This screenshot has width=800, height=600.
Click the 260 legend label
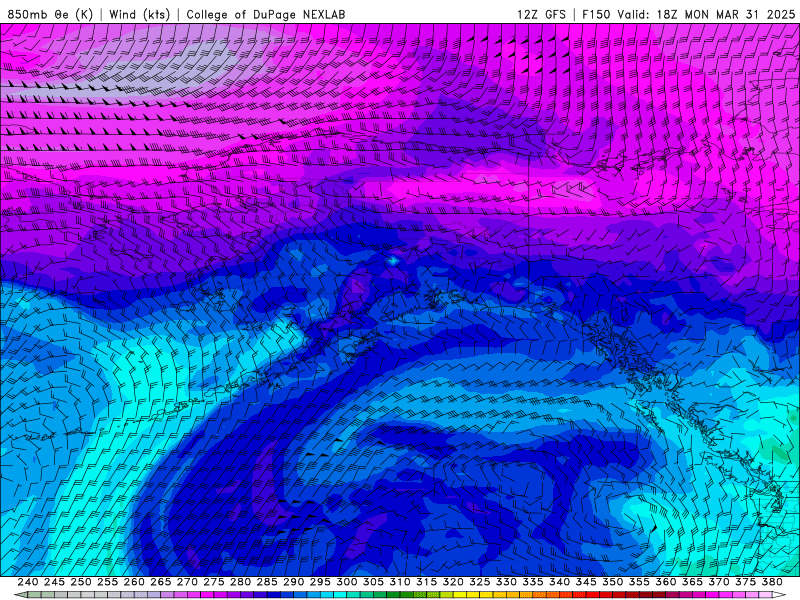point(134,582)
